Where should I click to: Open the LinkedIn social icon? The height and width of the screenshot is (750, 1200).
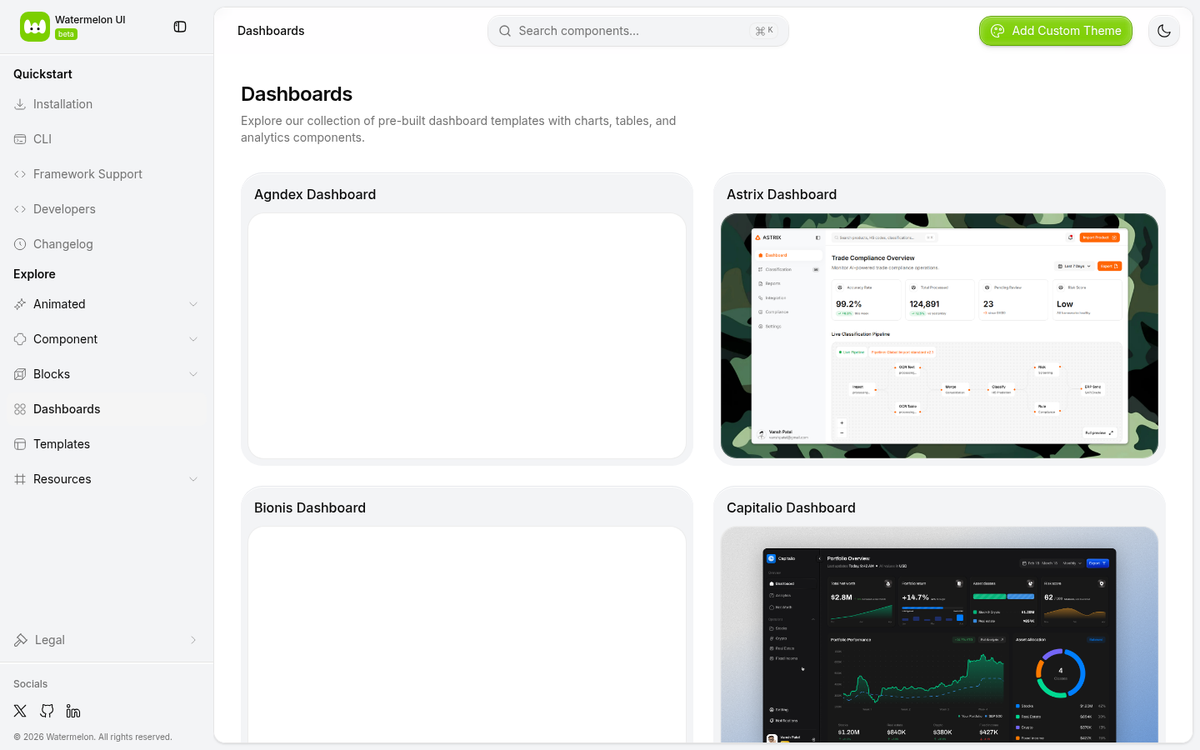point(73,711)
